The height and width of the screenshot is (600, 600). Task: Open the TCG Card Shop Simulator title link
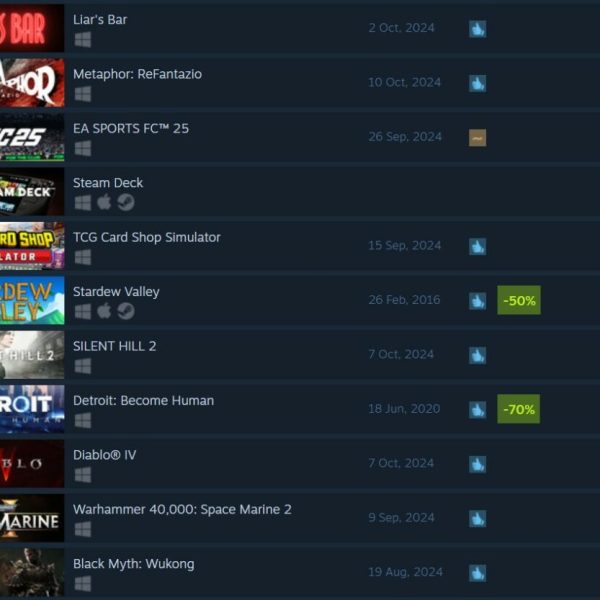coord(147,237)
